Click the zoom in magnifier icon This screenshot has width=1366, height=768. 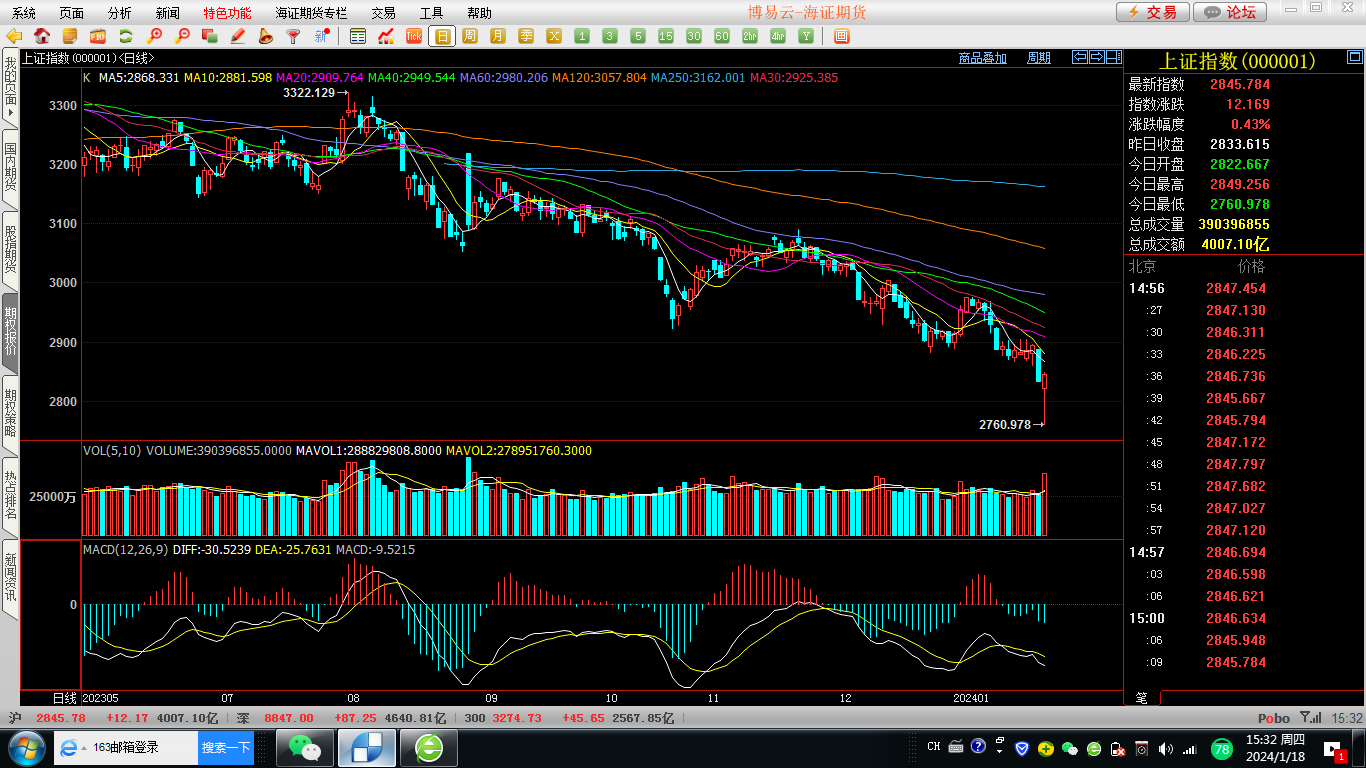pyautogui.click(x=154, y=36)
